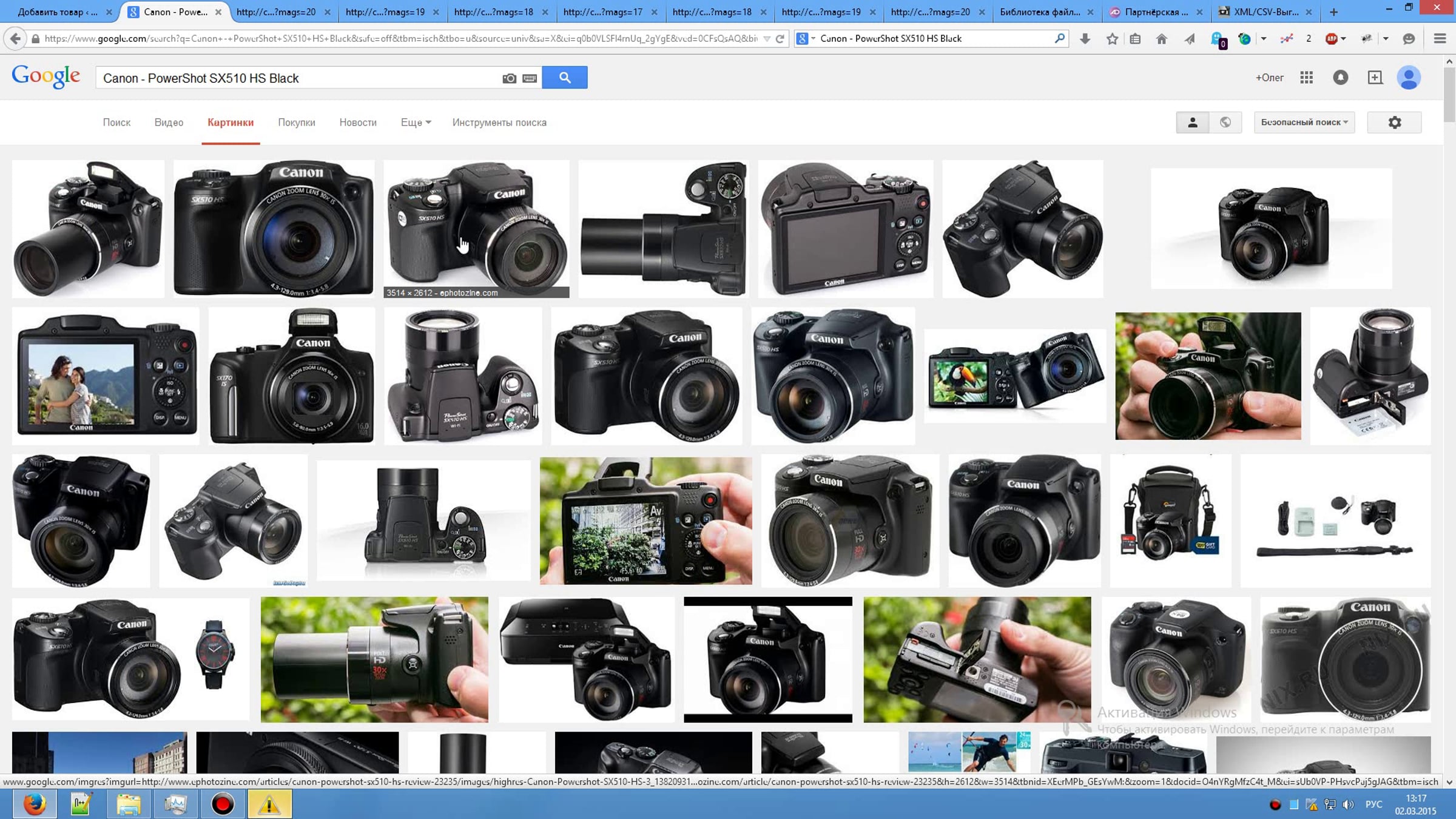The image size is (1456, 819).
Task: Click the magnifier in the Firefox search bar
Action: [1059, 38]
